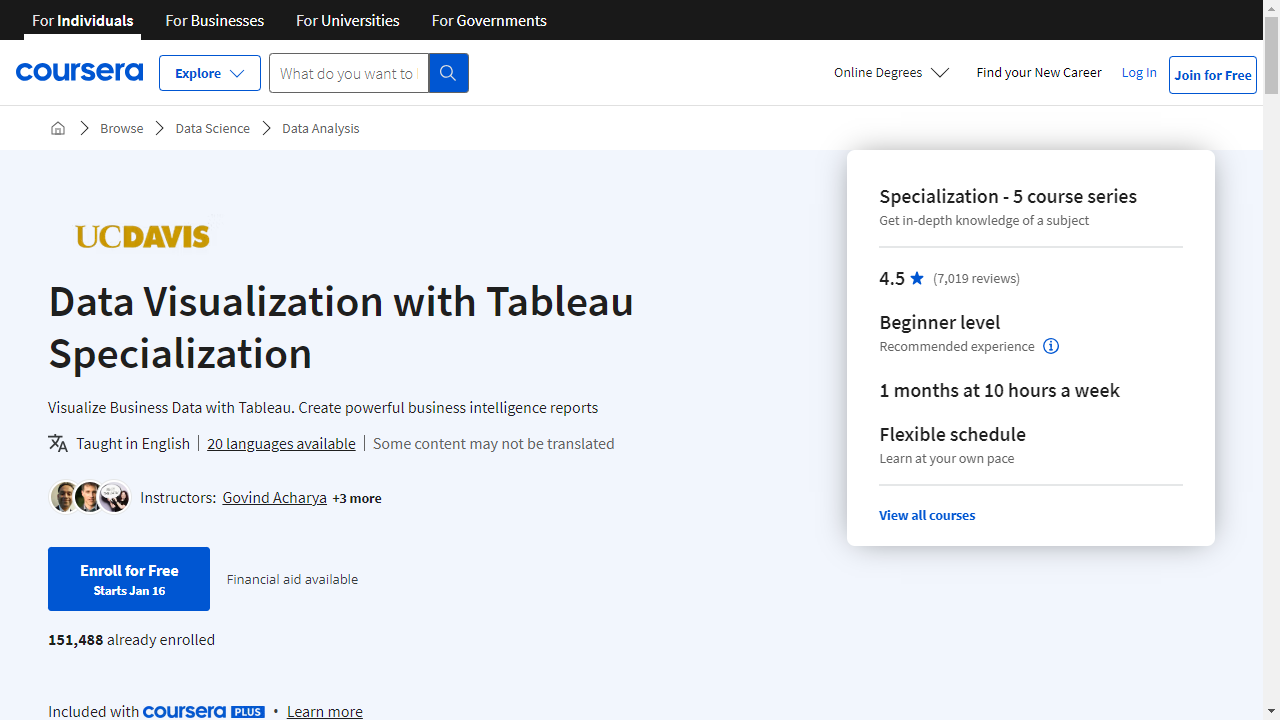Open Govind Acharya's instructor profile
The image size is (1280, 720).
click(275, 497)
